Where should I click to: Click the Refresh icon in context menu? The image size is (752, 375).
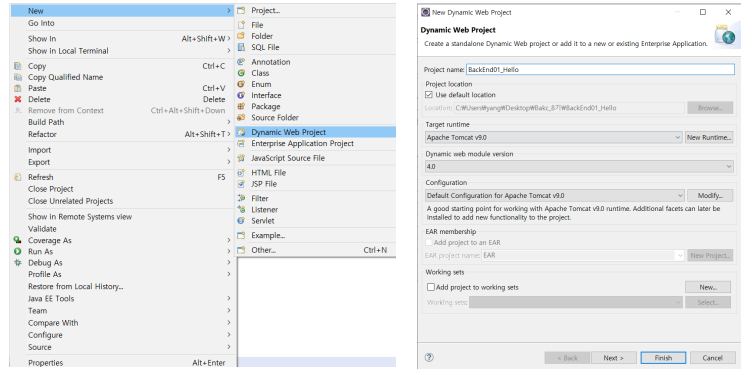pos(18,177)
